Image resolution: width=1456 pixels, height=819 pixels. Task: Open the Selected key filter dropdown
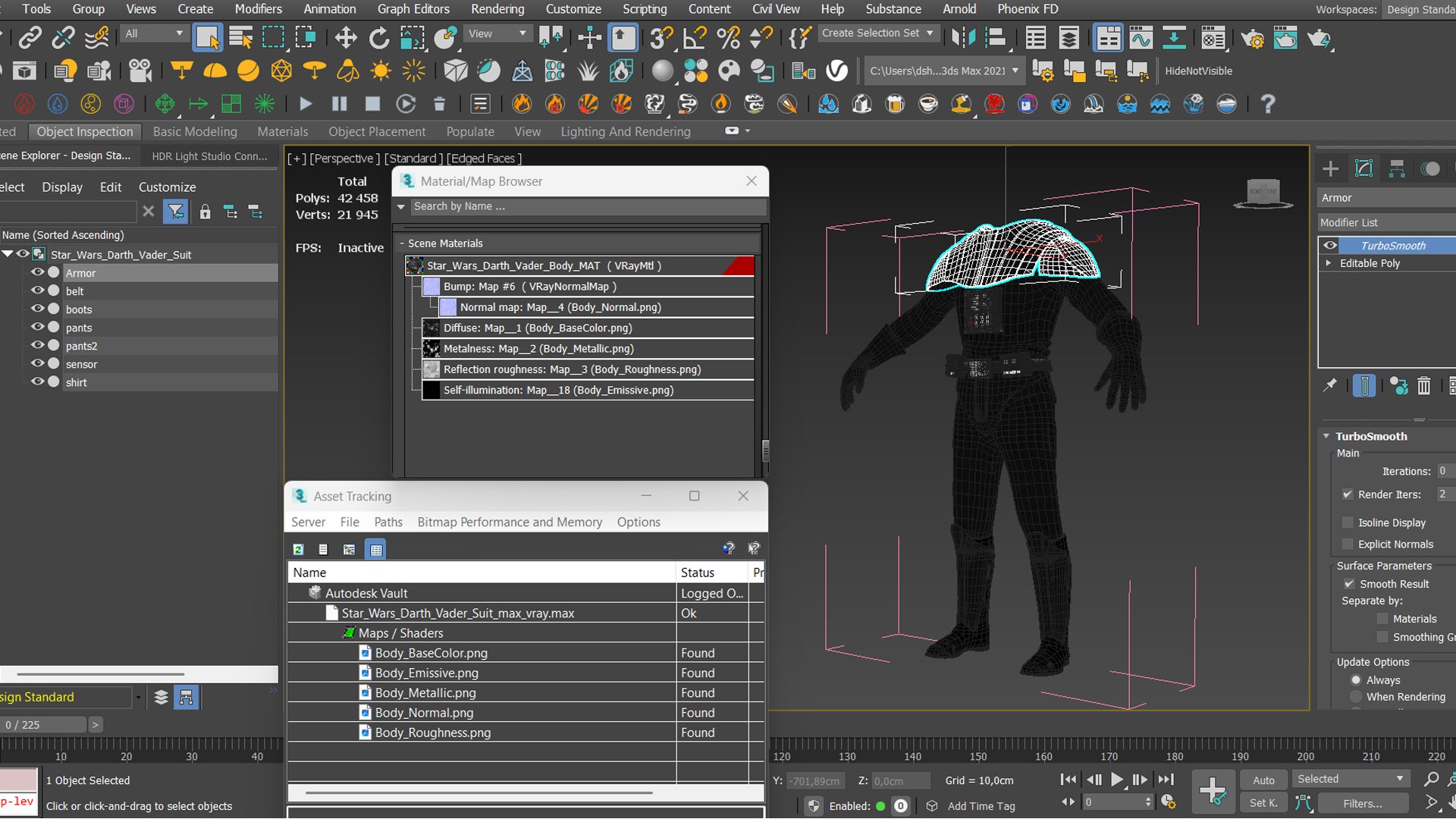(x=1351, y=779)
